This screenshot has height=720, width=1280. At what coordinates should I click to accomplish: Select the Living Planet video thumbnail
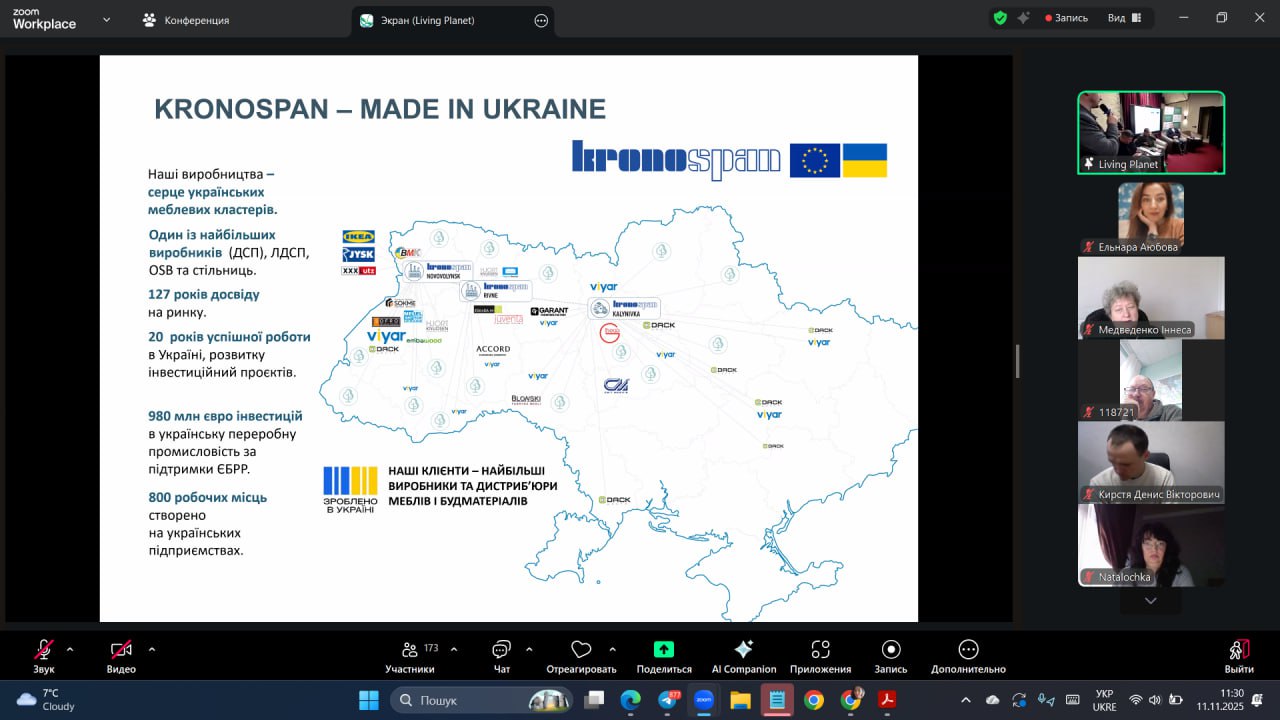click(1151, 133)
